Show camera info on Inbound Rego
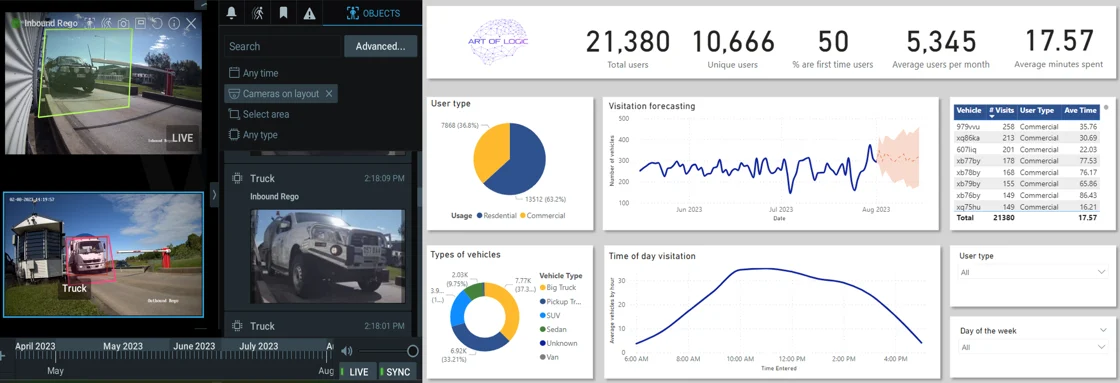The height and width of the screenshot is (383, 1120). point(174,24)
